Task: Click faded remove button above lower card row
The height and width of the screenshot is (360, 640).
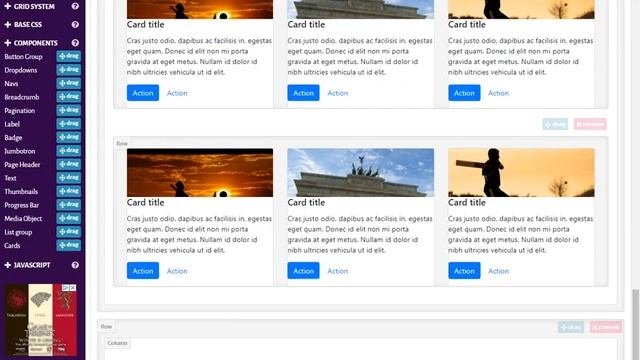Action: (590, 124)
